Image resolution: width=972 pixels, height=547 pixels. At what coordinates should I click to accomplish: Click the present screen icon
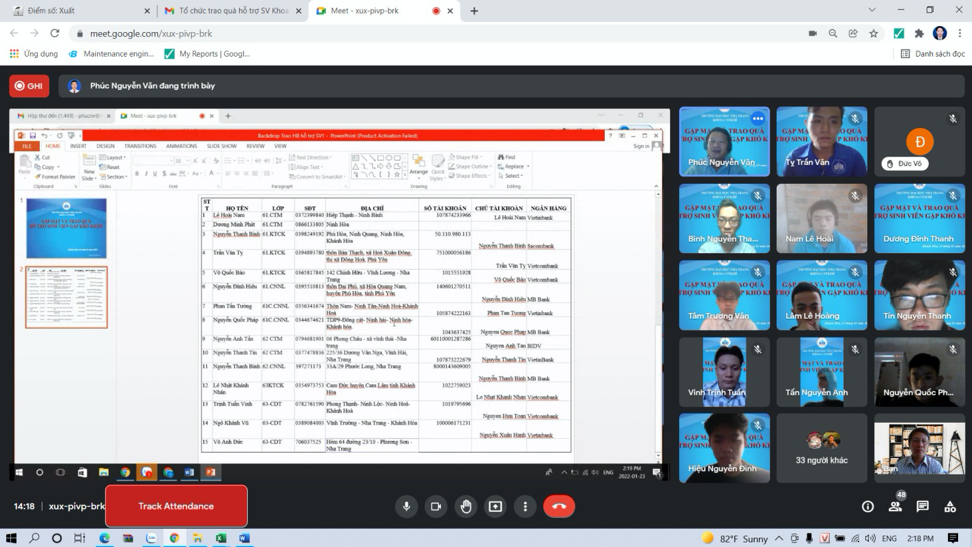(x=495, y=506)
